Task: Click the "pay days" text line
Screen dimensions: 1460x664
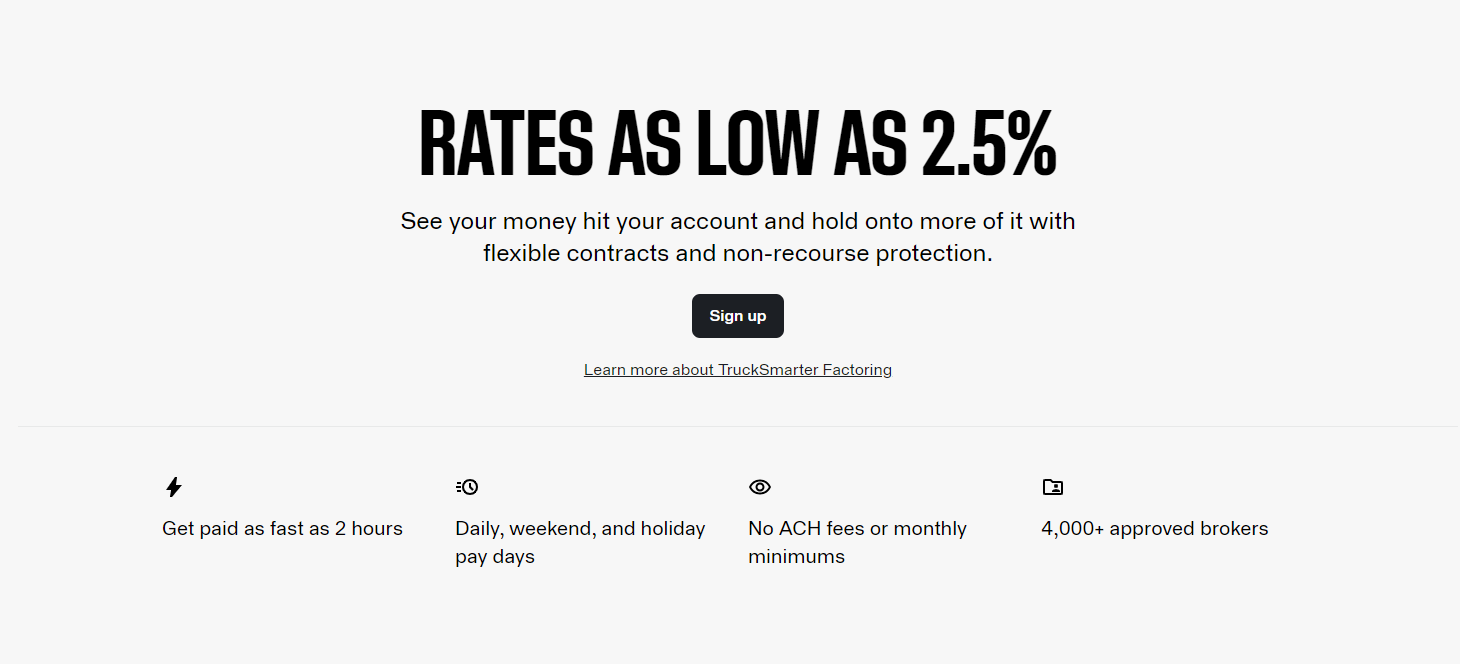Action: [x=495, y=557]
